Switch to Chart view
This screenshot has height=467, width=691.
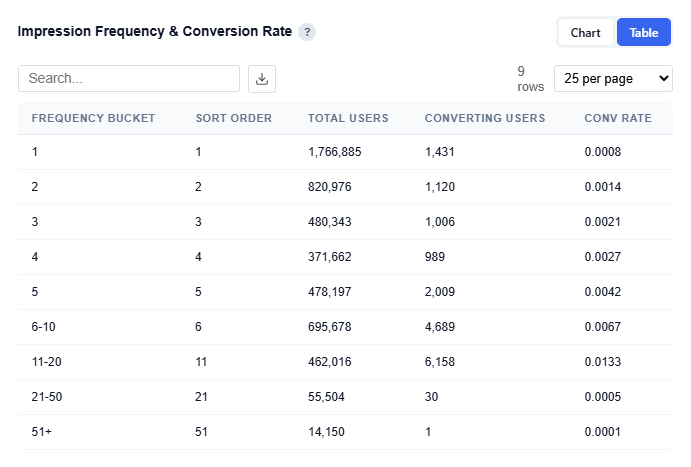(x=585, y=33)
